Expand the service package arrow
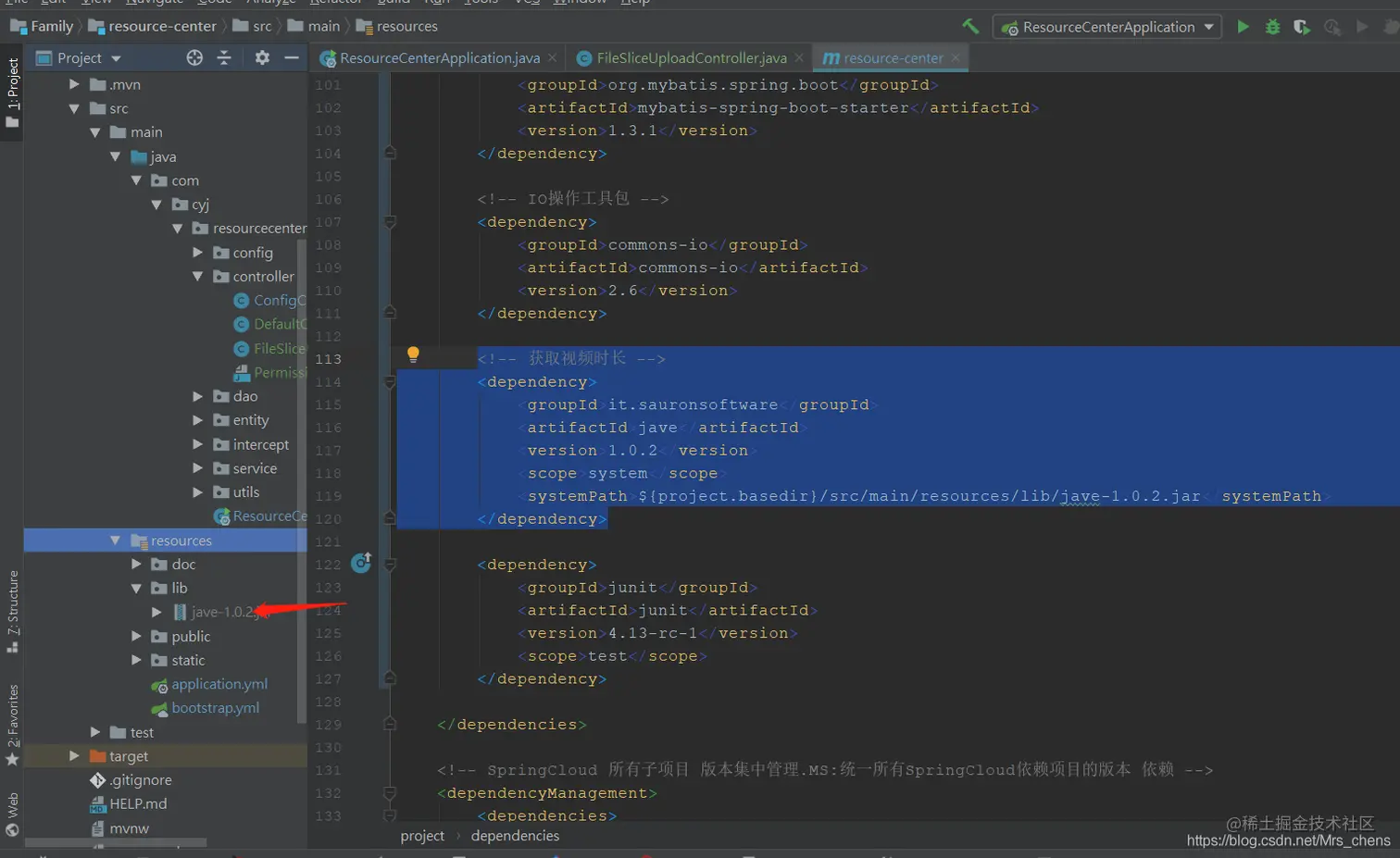Viewport: 1400px width, 858px height. click(x=197, y=468)
